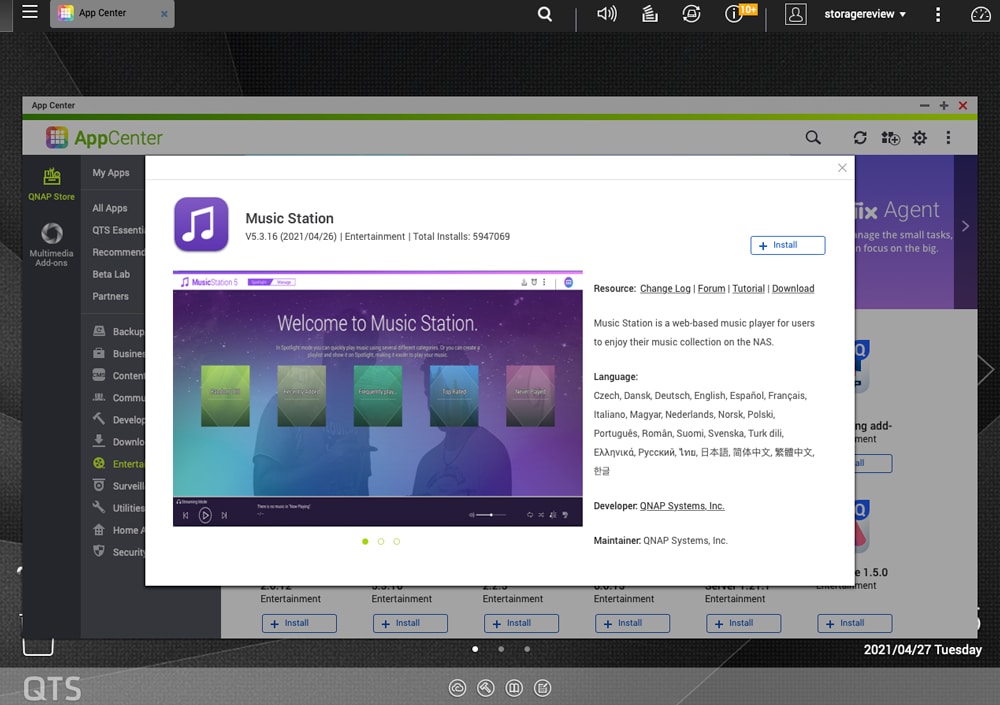Open AppCenter more options menu
The width and height of the screenshot is (1000, 705).
tap(948, 137)
